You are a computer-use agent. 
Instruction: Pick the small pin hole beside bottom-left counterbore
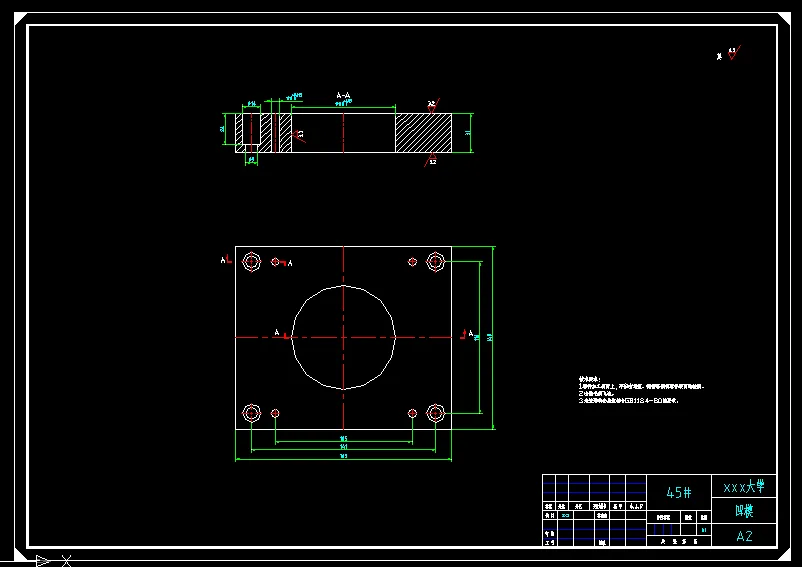click(x=275, y=413)
